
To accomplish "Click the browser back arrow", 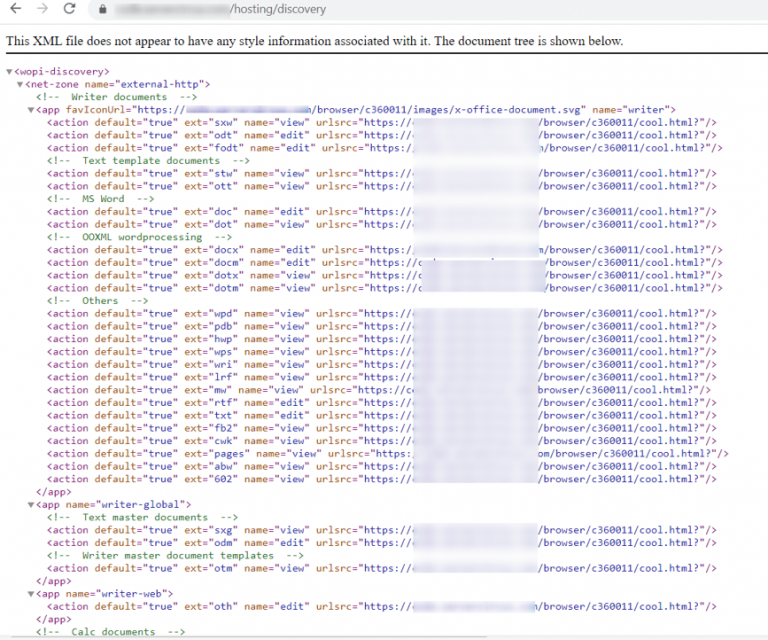I will tap(16, 8).
